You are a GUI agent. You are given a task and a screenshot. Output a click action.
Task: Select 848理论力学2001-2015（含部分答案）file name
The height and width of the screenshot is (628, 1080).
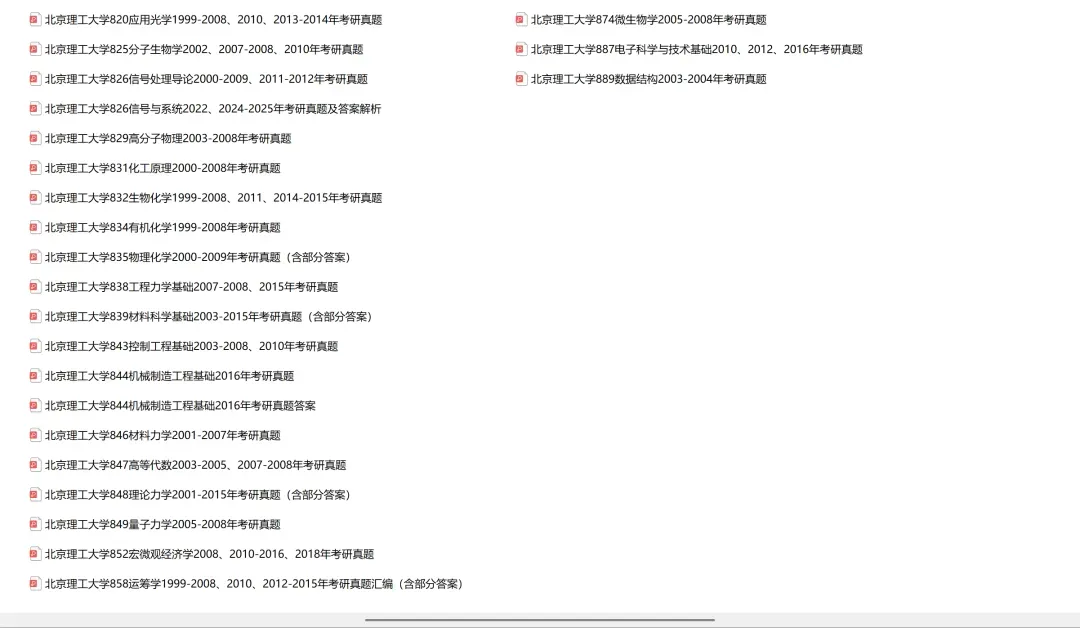tap(199, 494)
